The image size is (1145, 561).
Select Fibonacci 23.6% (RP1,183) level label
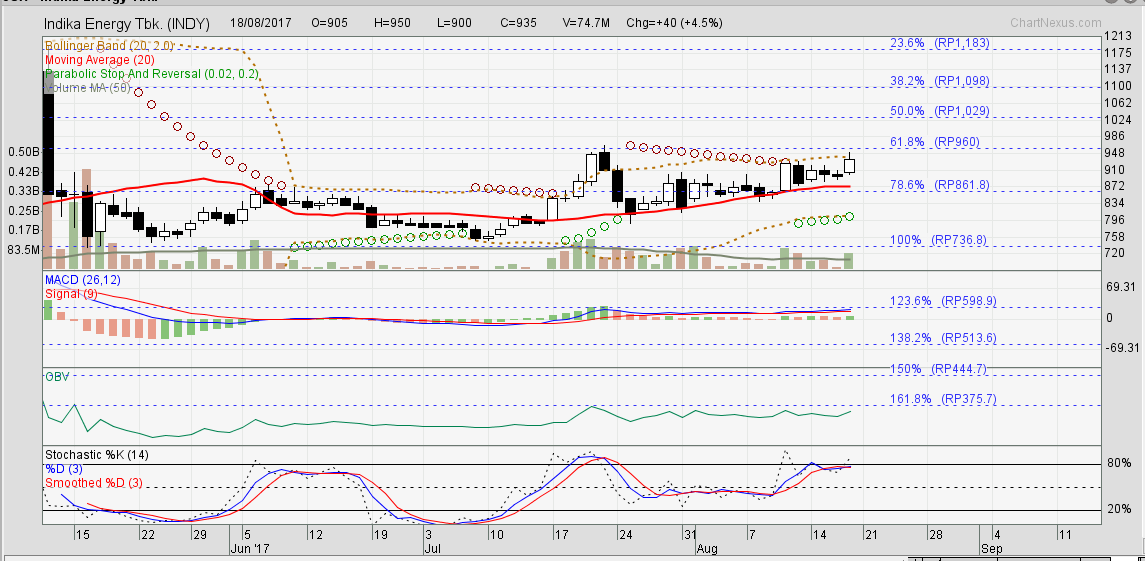point(940,43)
